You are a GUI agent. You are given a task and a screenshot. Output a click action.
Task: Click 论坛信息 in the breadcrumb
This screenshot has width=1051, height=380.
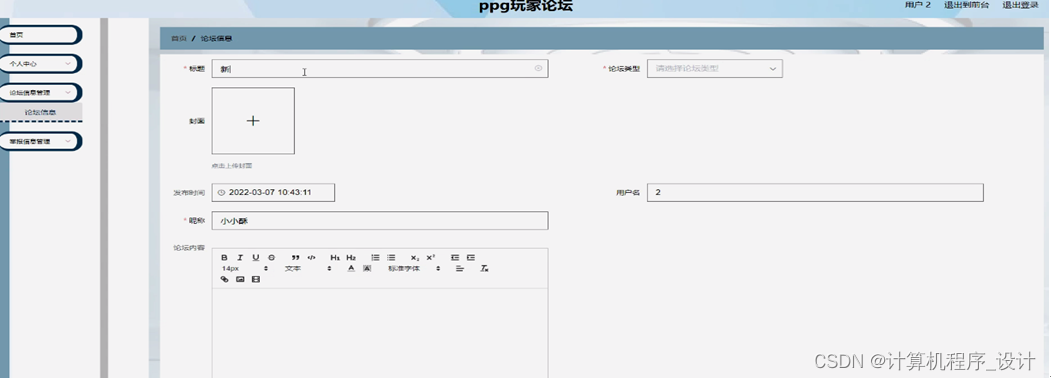(x=217, y=39)
